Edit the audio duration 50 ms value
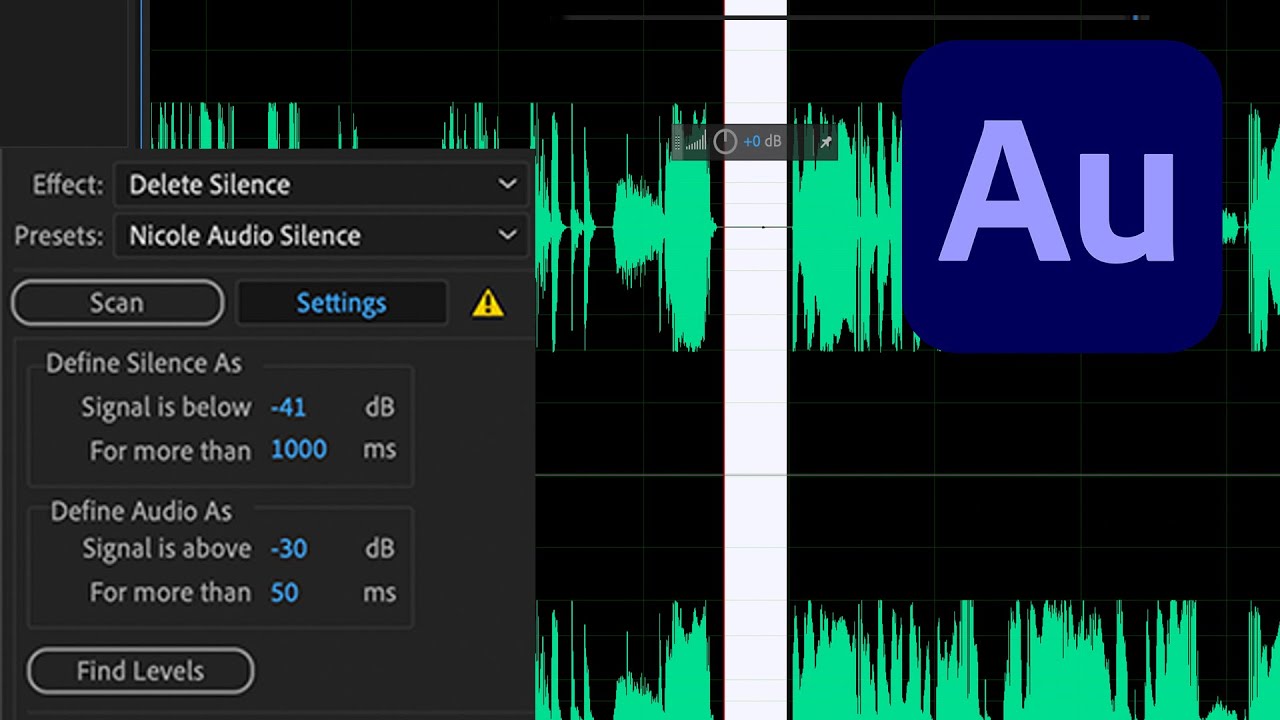Screen dimensions: 1280x720 click(284, 592)
